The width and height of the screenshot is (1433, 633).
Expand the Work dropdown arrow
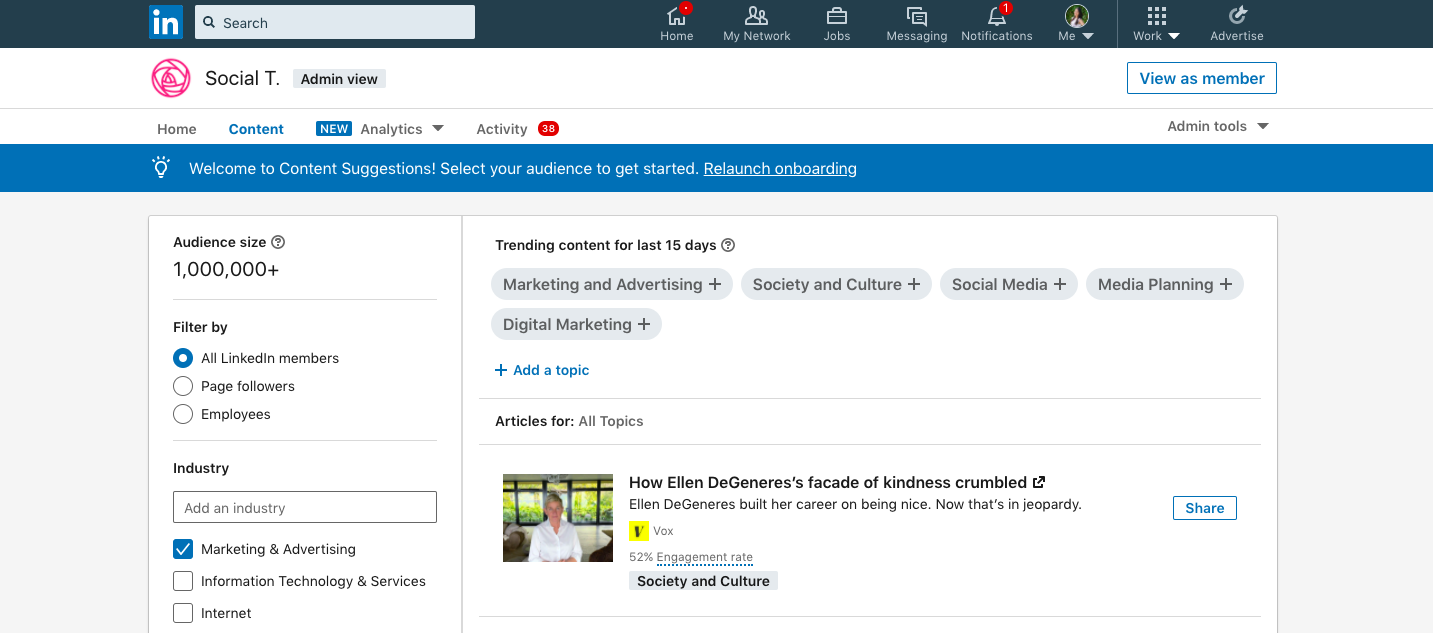point(1174,36)
